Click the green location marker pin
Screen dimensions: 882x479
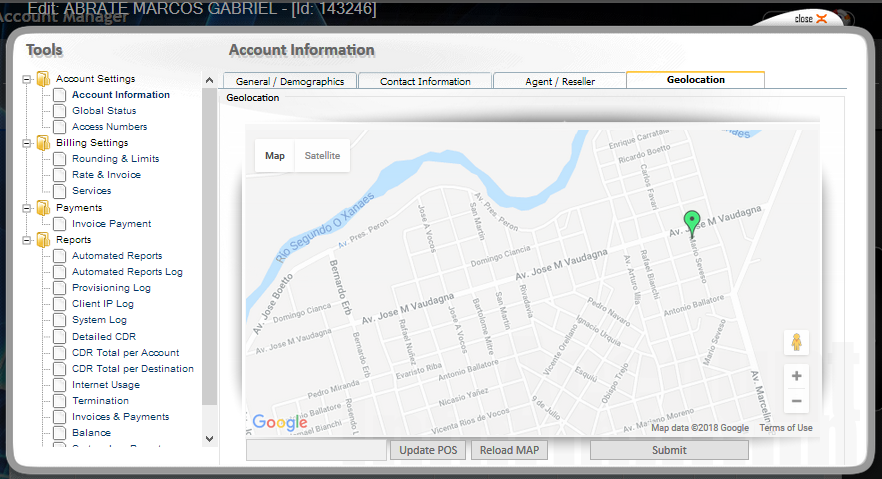tap(691, 222)
